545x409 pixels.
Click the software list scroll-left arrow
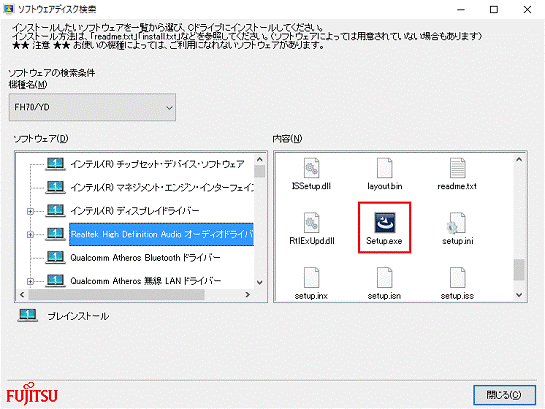[22, 295]
